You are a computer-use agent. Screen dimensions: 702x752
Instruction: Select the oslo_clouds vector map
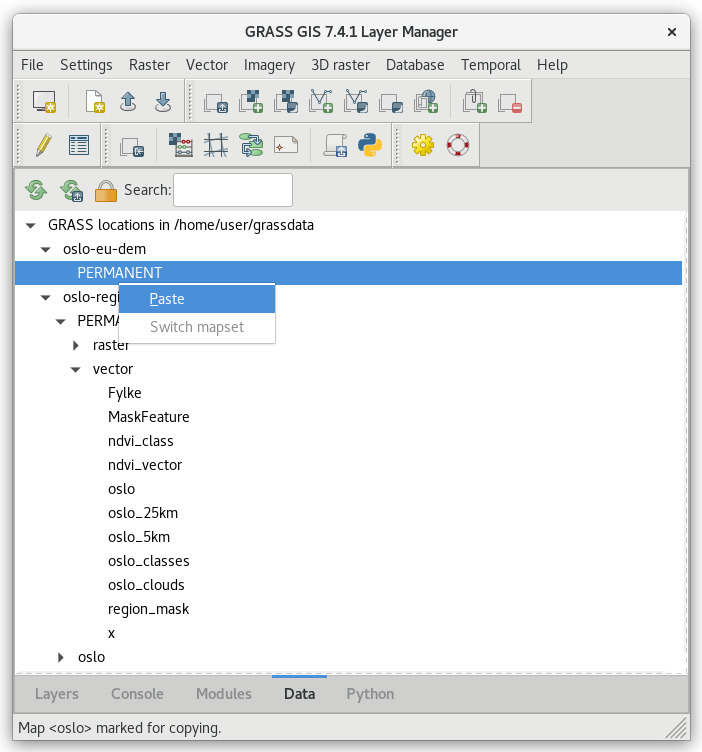146,585
